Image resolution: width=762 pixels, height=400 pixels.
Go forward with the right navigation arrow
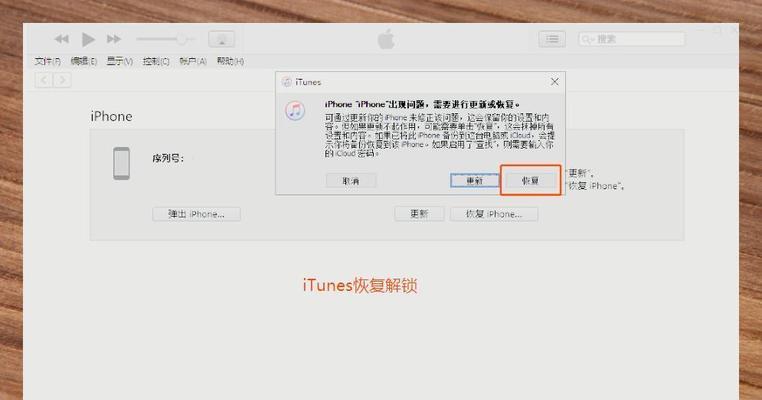[x=62, y=80]
